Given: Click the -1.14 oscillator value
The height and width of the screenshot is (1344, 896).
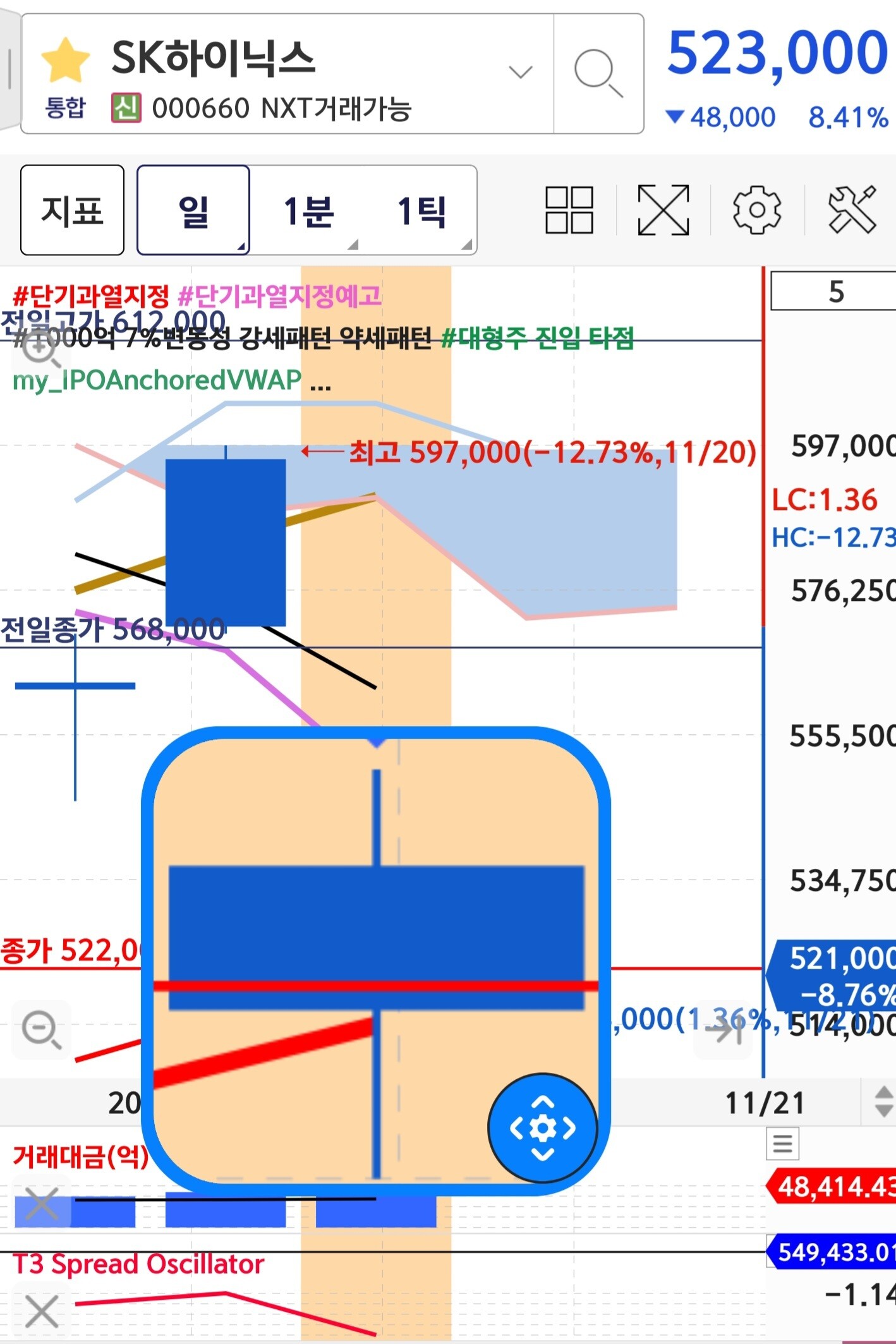Looking at the screenshot, I should coord(859,1293).
